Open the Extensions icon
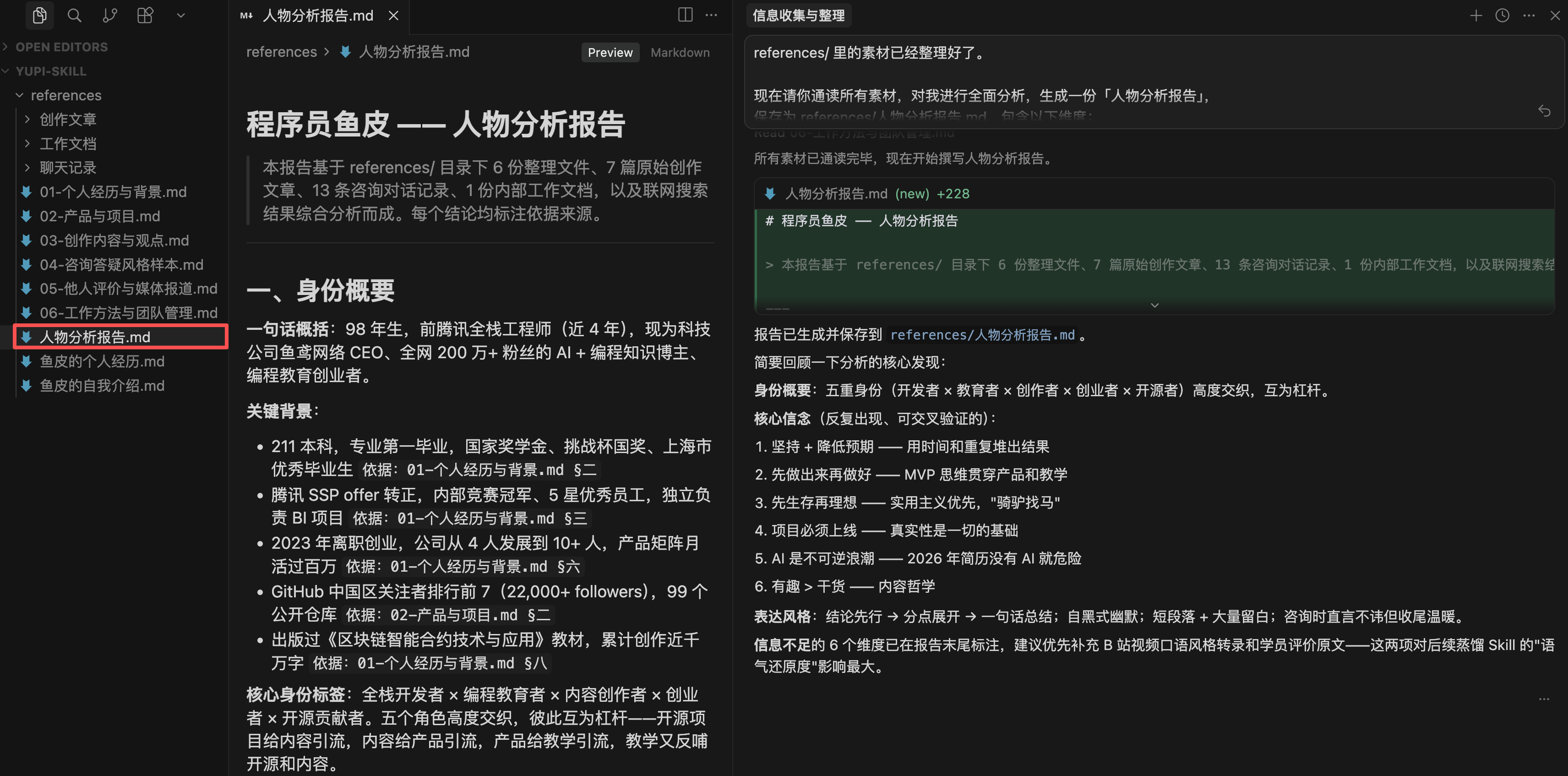1568x776 pixels. 145,15
